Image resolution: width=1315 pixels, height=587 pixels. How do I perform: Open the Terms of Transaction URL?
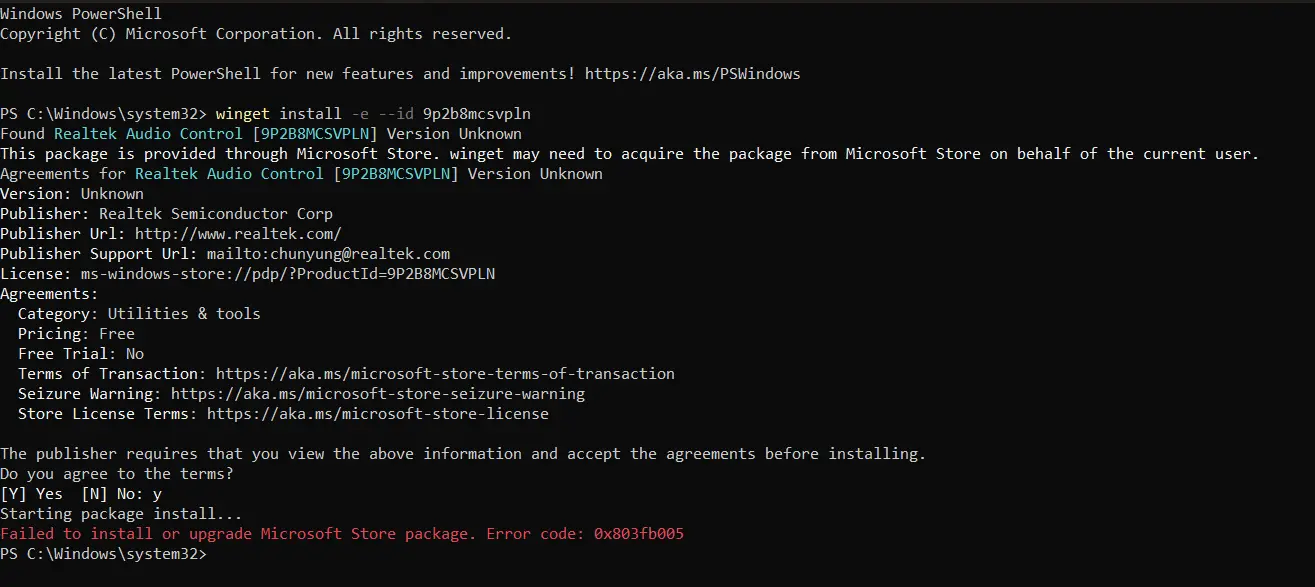point(445,374)
